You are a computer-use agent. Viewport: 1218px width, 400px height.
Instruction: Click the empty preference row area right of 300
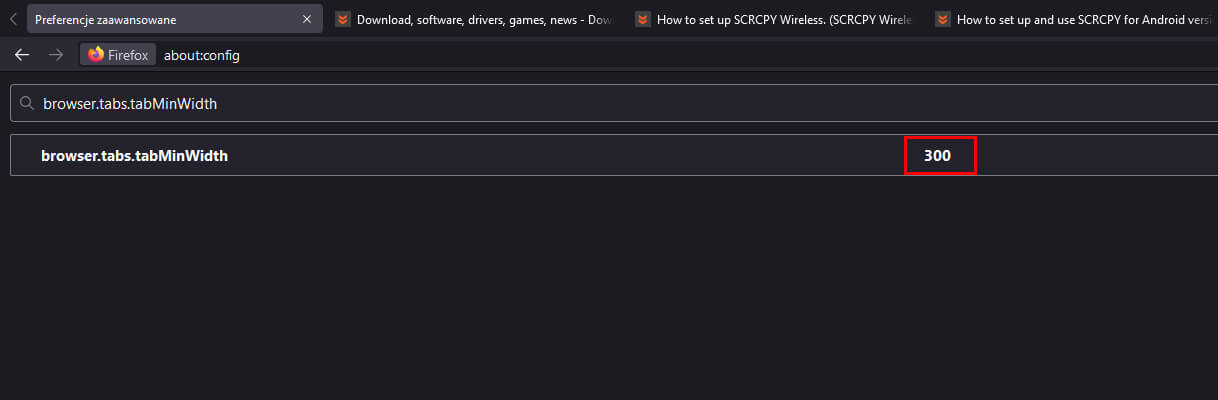1095,156
